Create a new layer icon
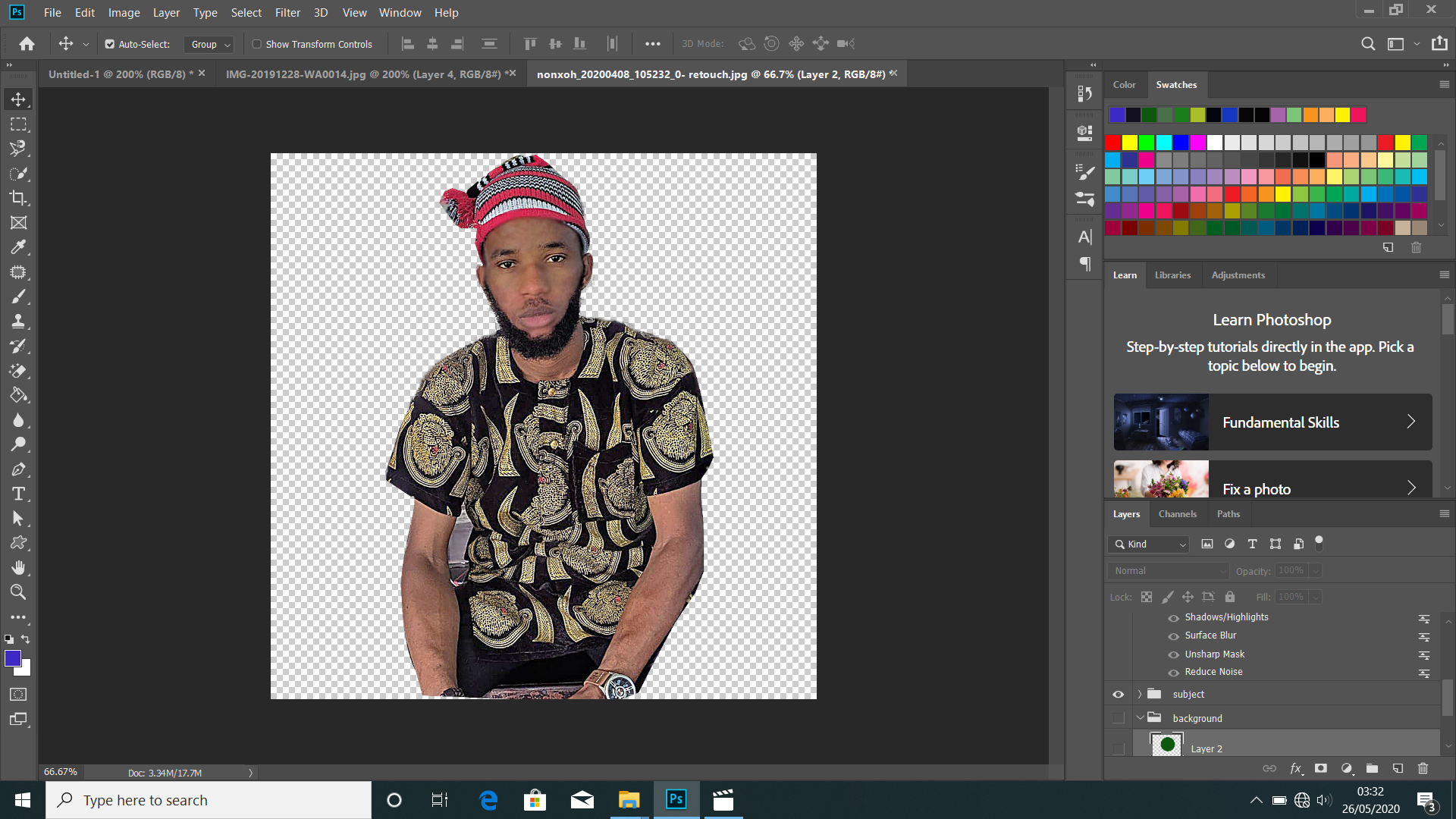 coord(1398,768)
